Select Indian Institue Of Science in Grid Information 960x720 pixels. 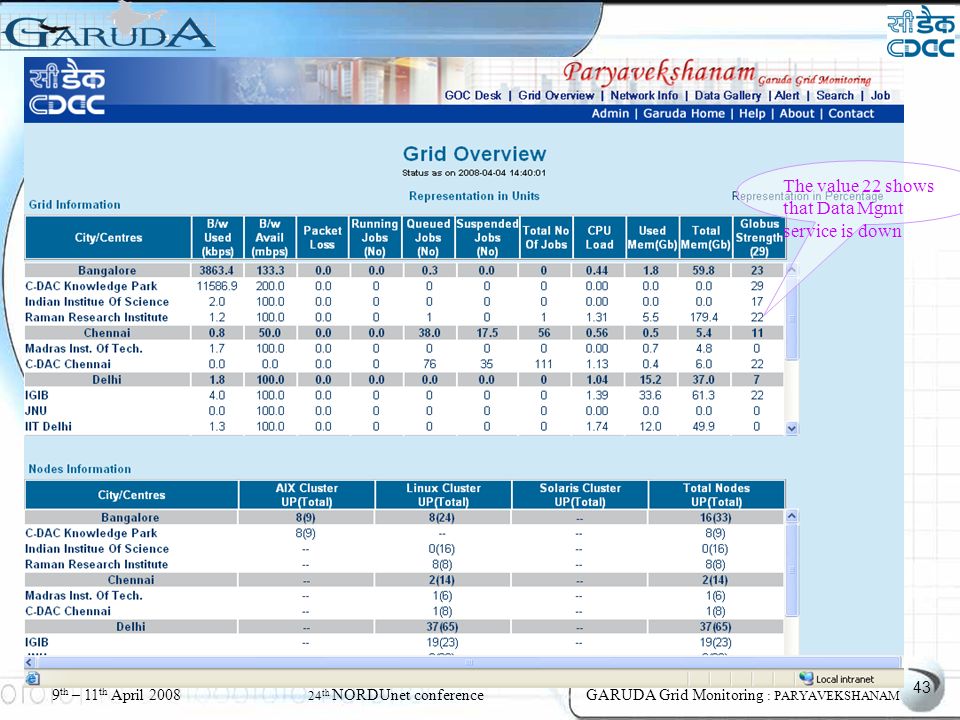404,302
